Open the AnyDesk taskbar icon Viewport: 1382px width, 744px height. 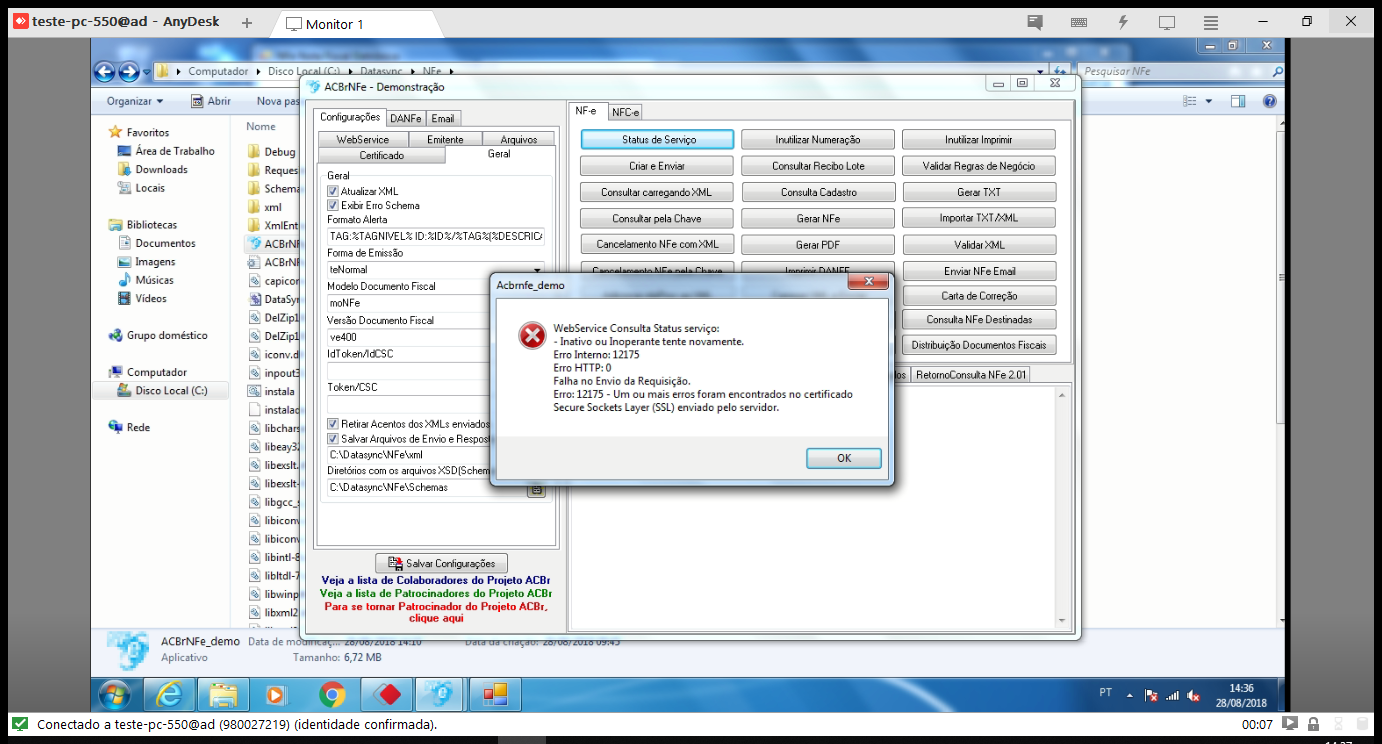click(x=386, y=694)
